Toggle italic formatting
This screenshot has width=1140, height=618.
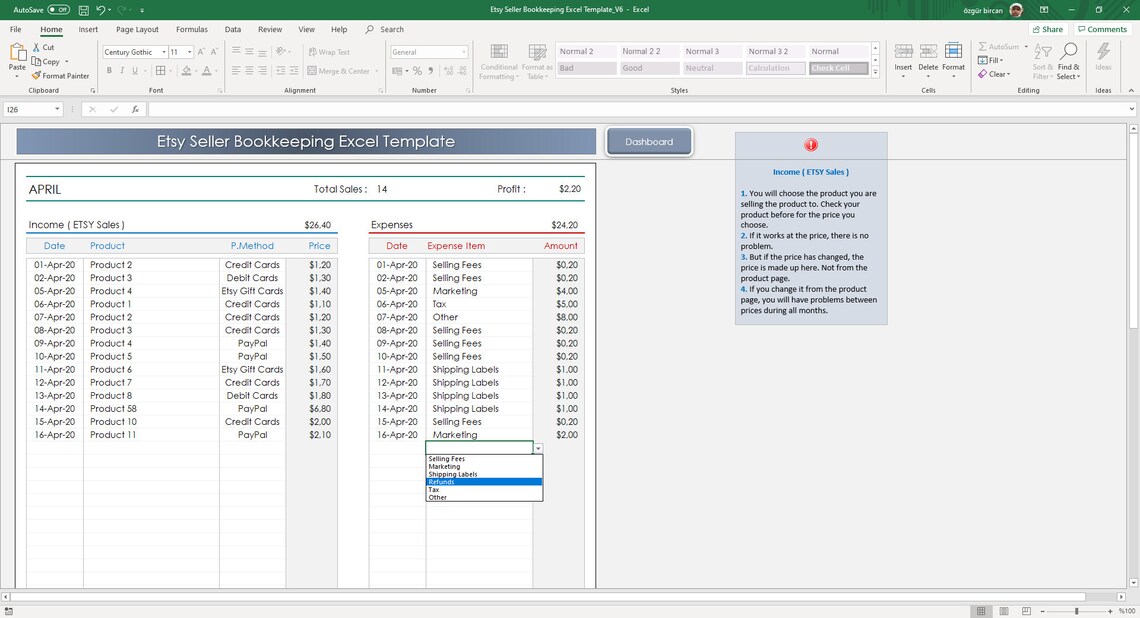coord(121,70)
